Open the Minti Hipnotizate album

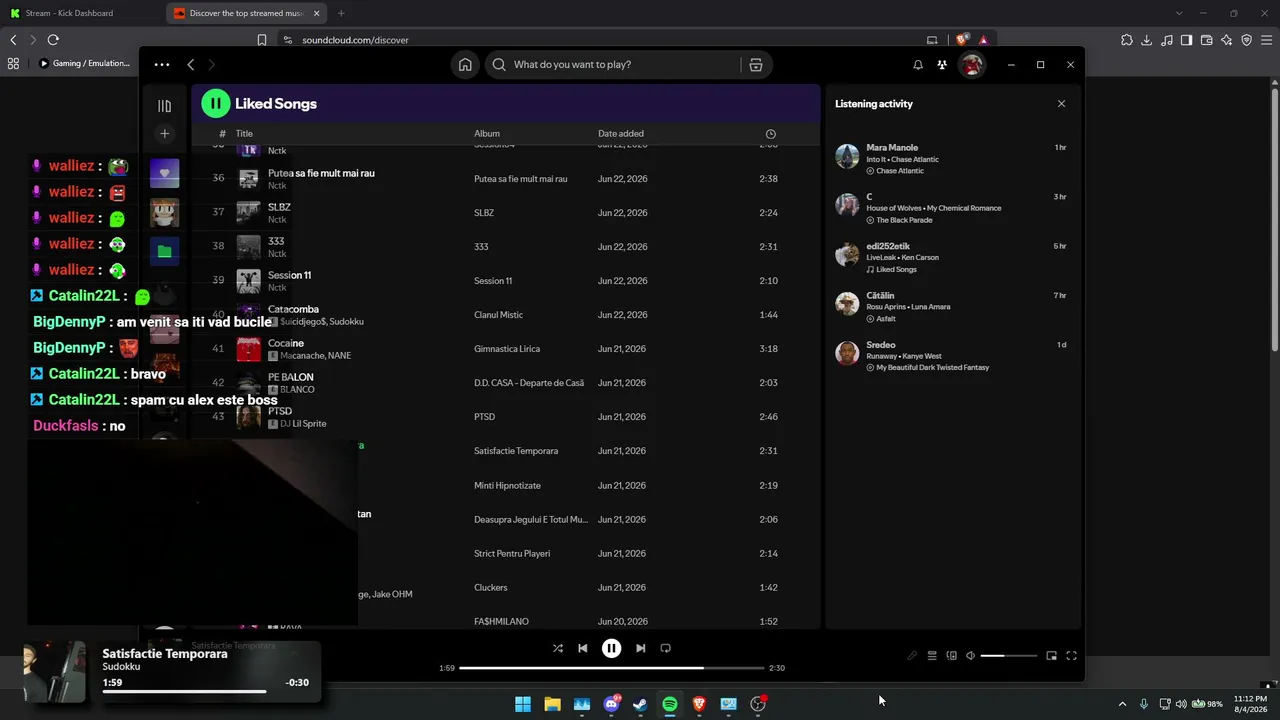coord(507,485)
